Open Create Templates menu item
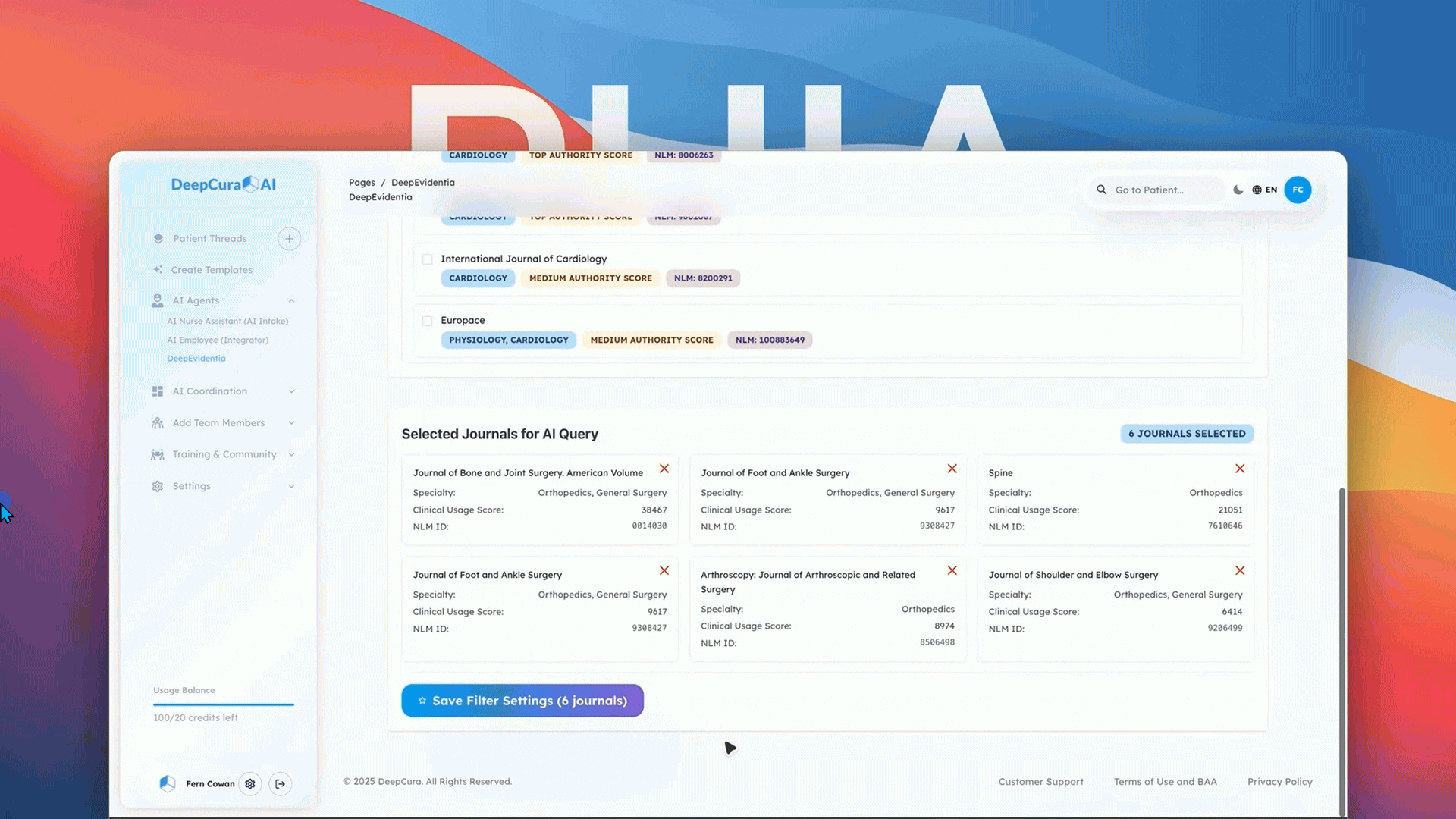Screen dimensions: 1456x819 212,270
